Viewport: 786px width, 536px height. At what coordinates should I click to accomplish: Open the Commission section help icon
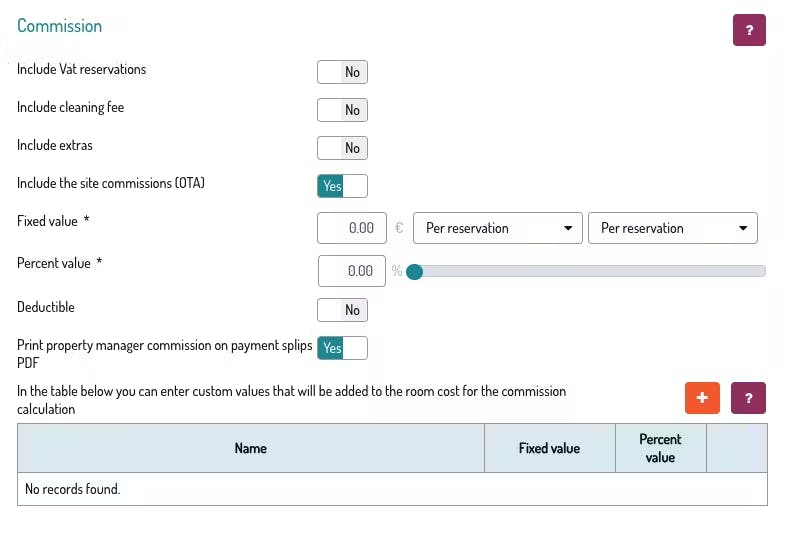pyautogui.click(x=749, y=30)
